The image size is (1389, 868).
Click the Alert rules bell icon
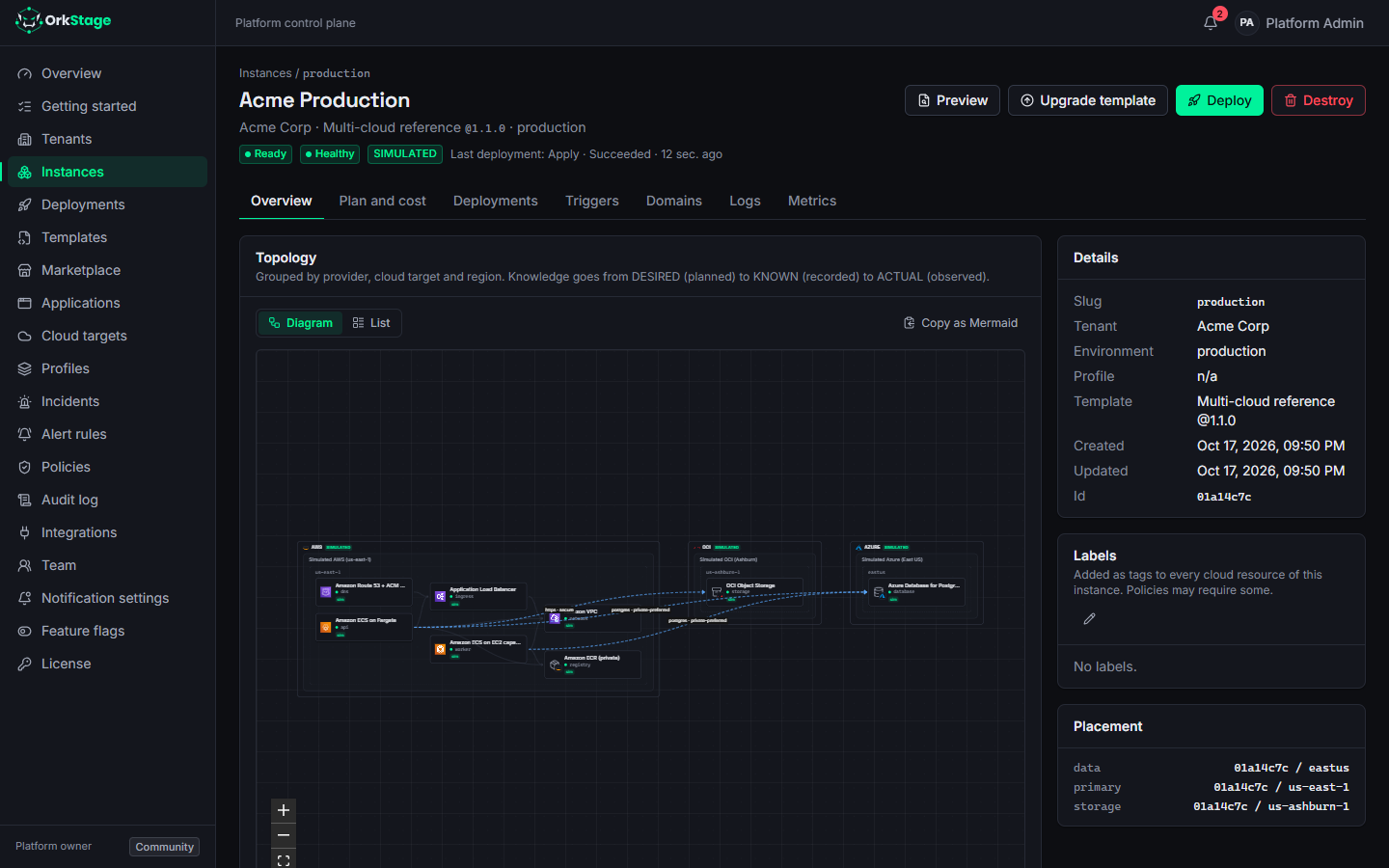pos(25,434)
